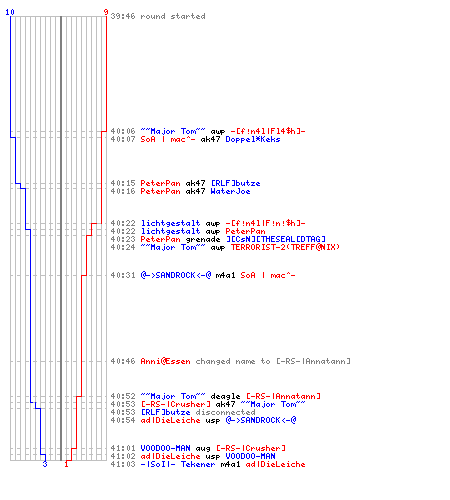Click the aug weapon at 41:01

[x=203, y=448]
